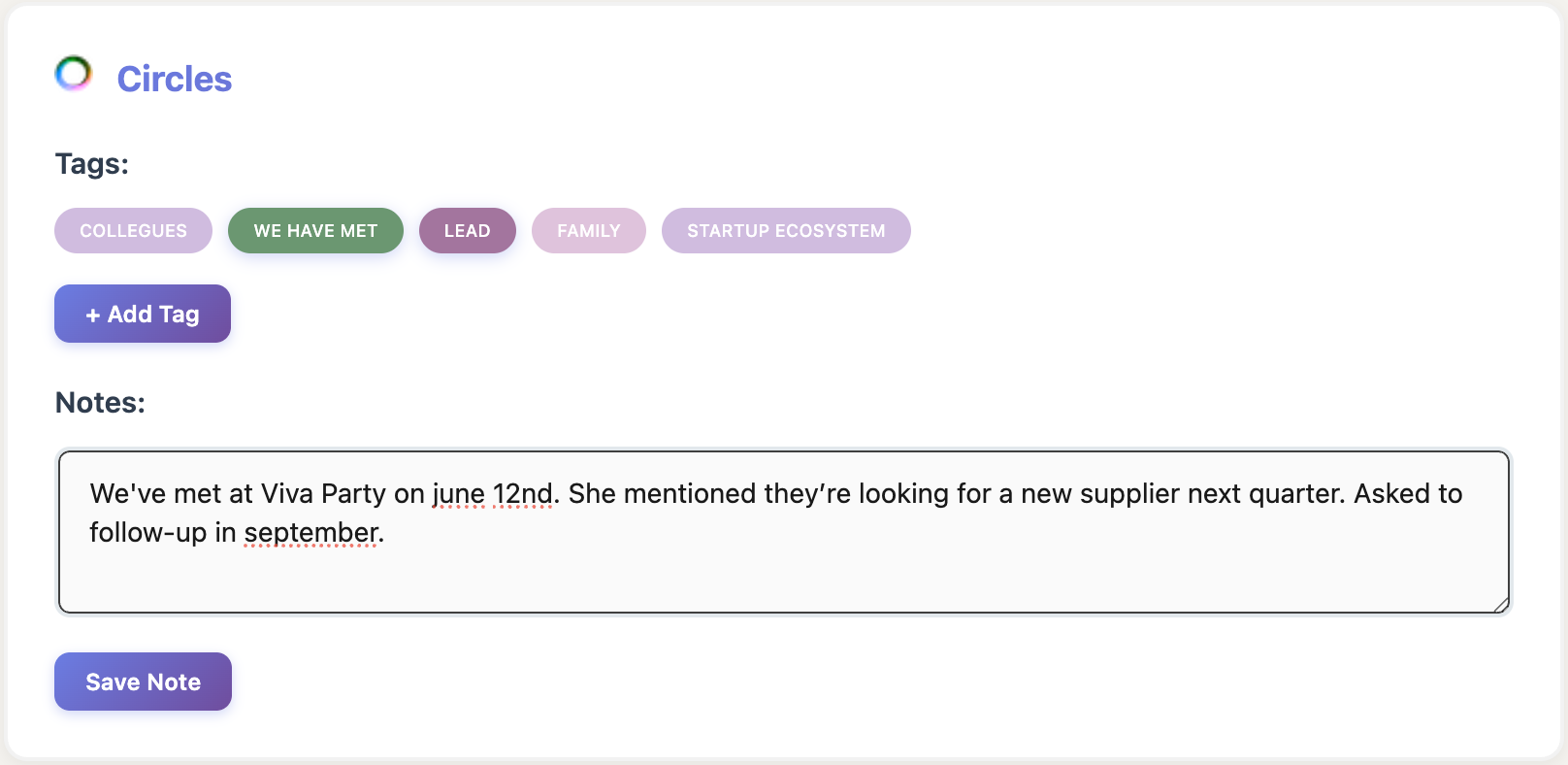Click the misspelled word "june" in notes
Screen dimensions: 1568x765
[458, 494]
